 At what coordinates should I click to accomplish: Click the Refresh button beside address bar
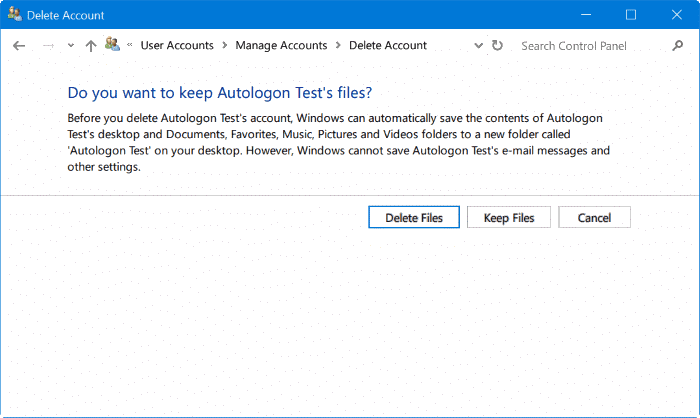pyautogui.click(x=498, y=46)
